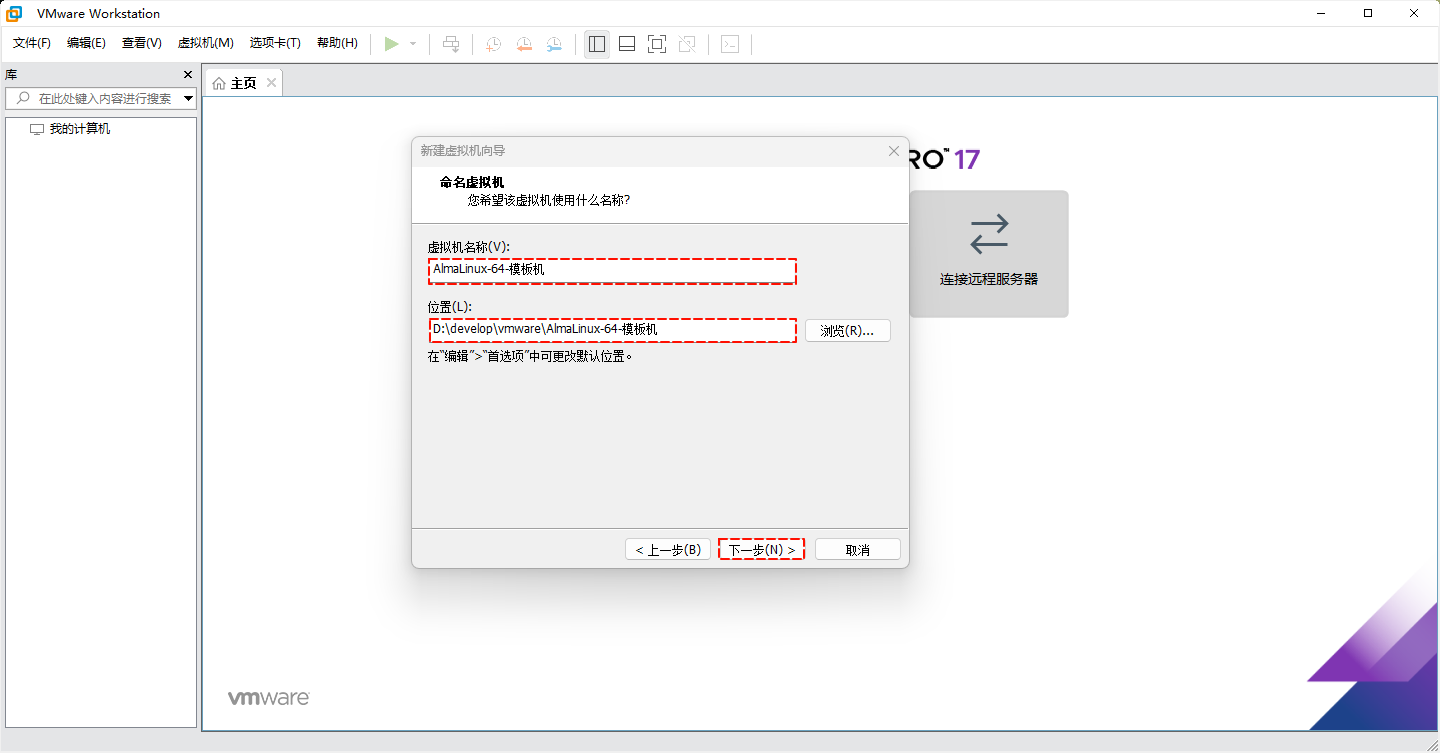Go back with the 上一步(B) button
Image resolution: width=1440 pixels, height=753 pixels.
click(x=667, y=548)
